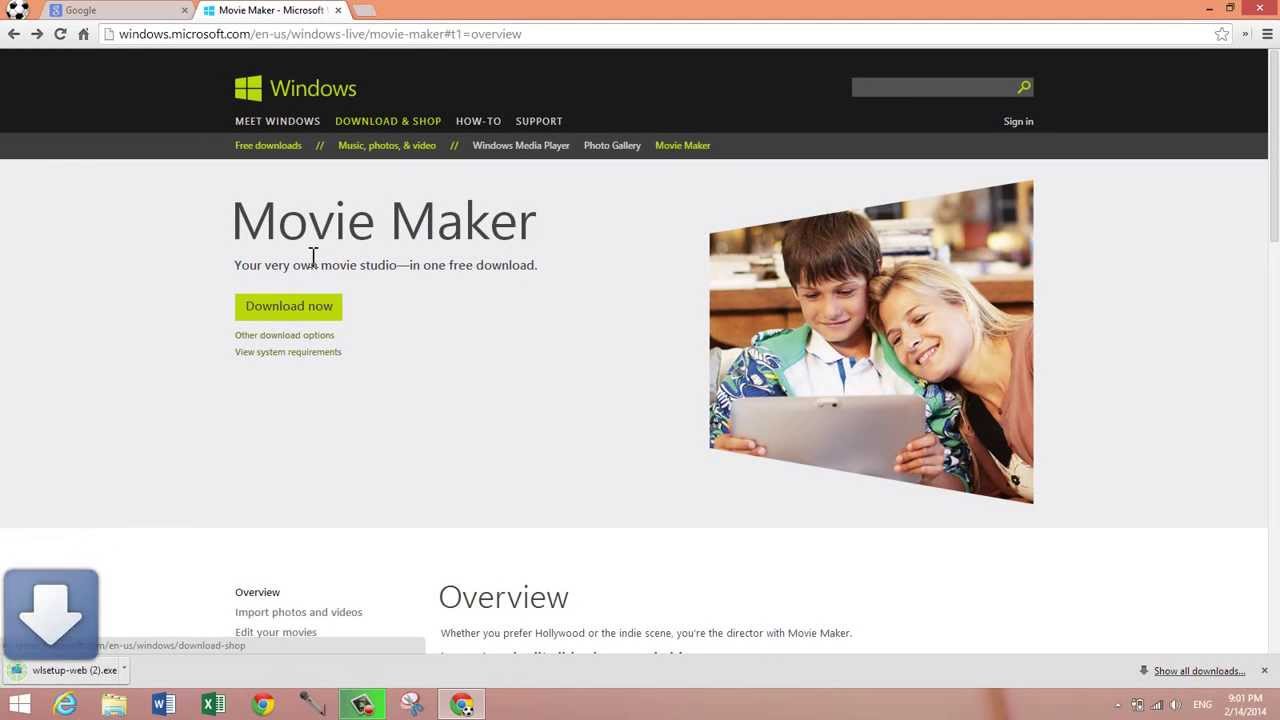Open the HOW-TO menu
1280x720 pixels.
(x=478, y=121)
